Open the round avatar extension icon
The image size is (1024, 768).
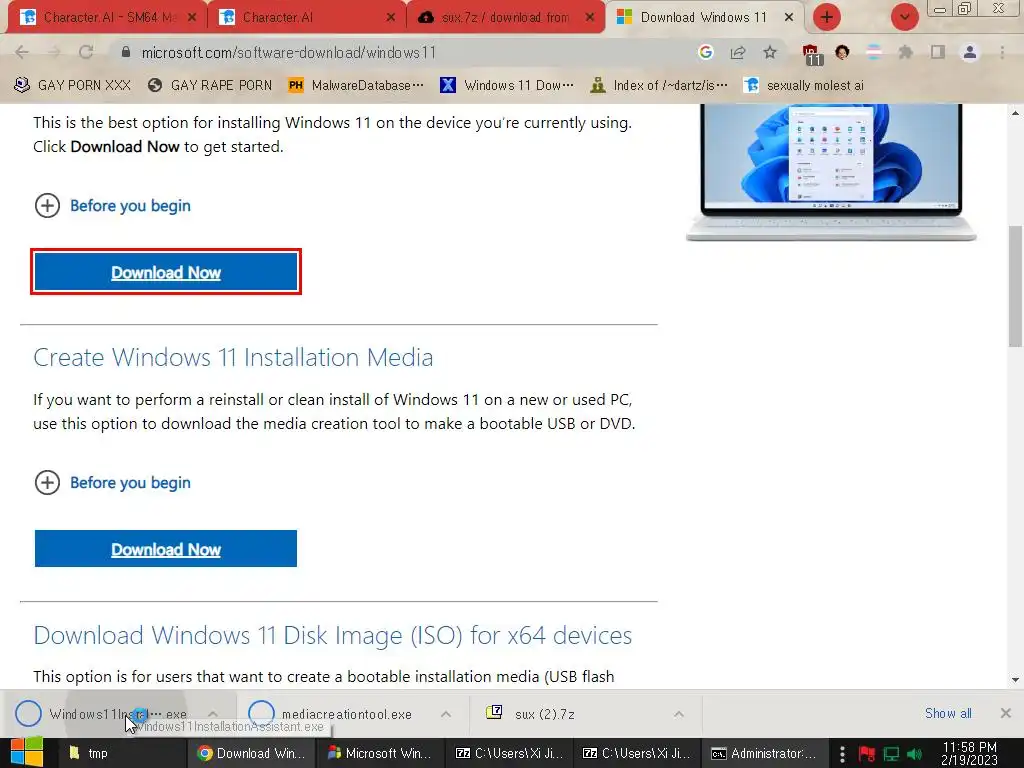tap(842, 52)
